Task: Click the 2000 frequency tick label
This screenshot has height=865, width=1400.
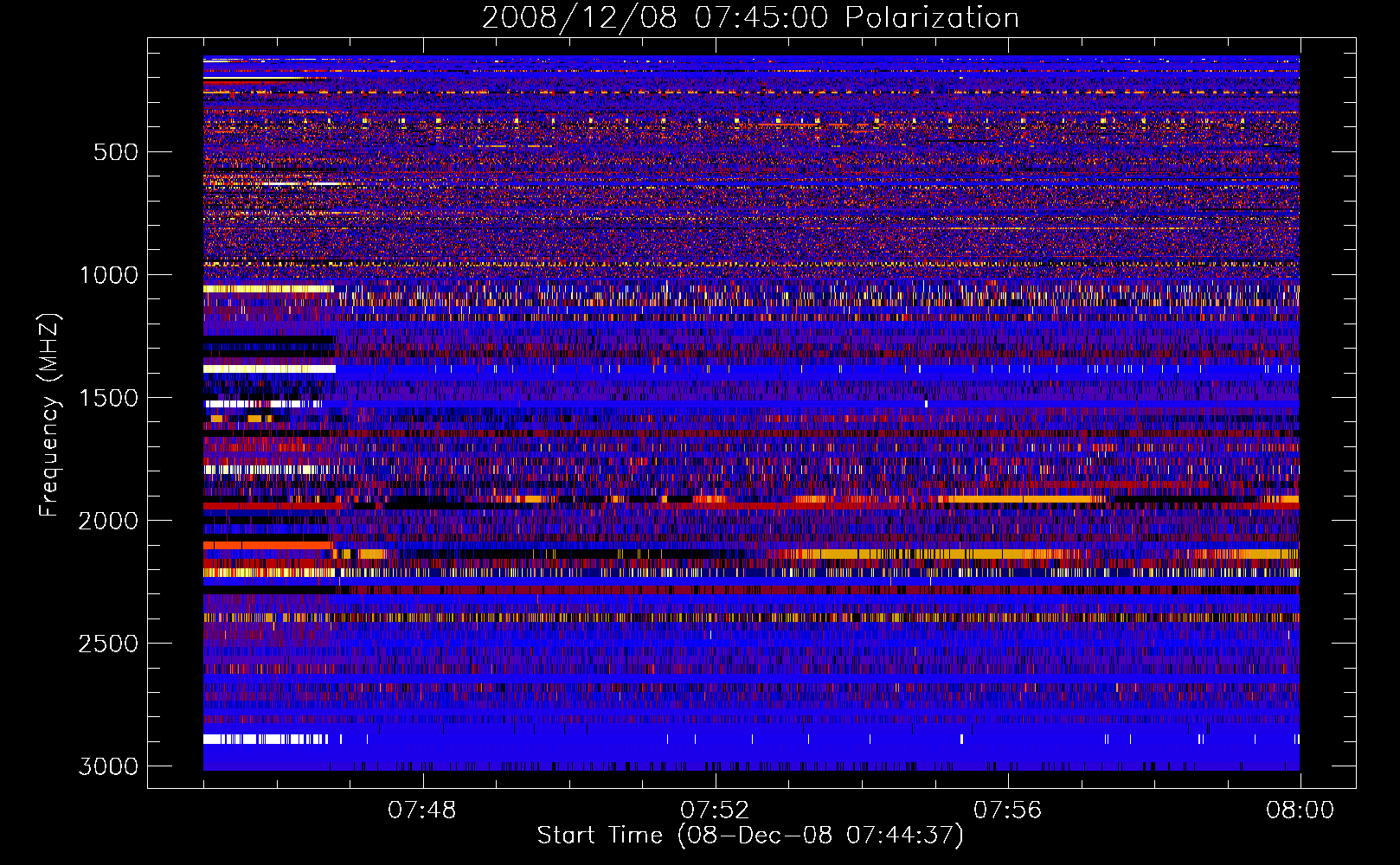Action: click(108, 521)
